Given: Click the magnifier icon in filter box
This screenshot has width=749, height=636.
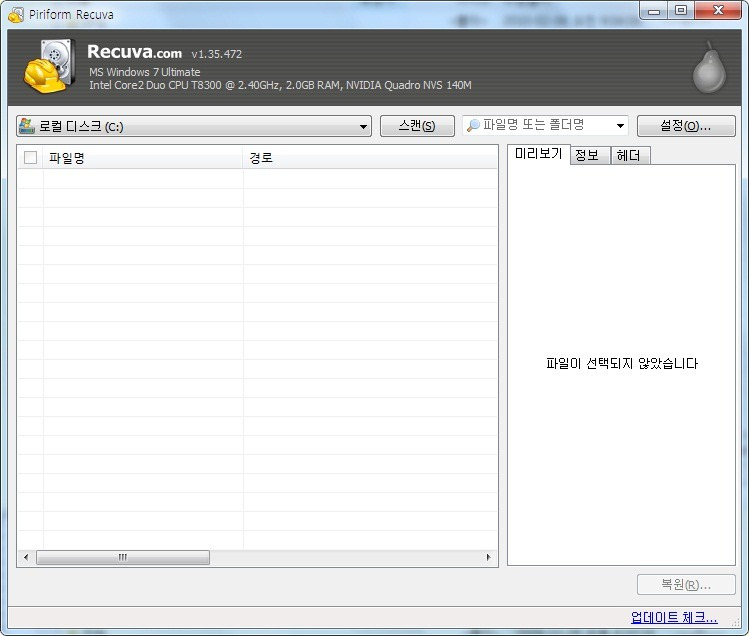Looking at the screenshot, I should (473, 125).
